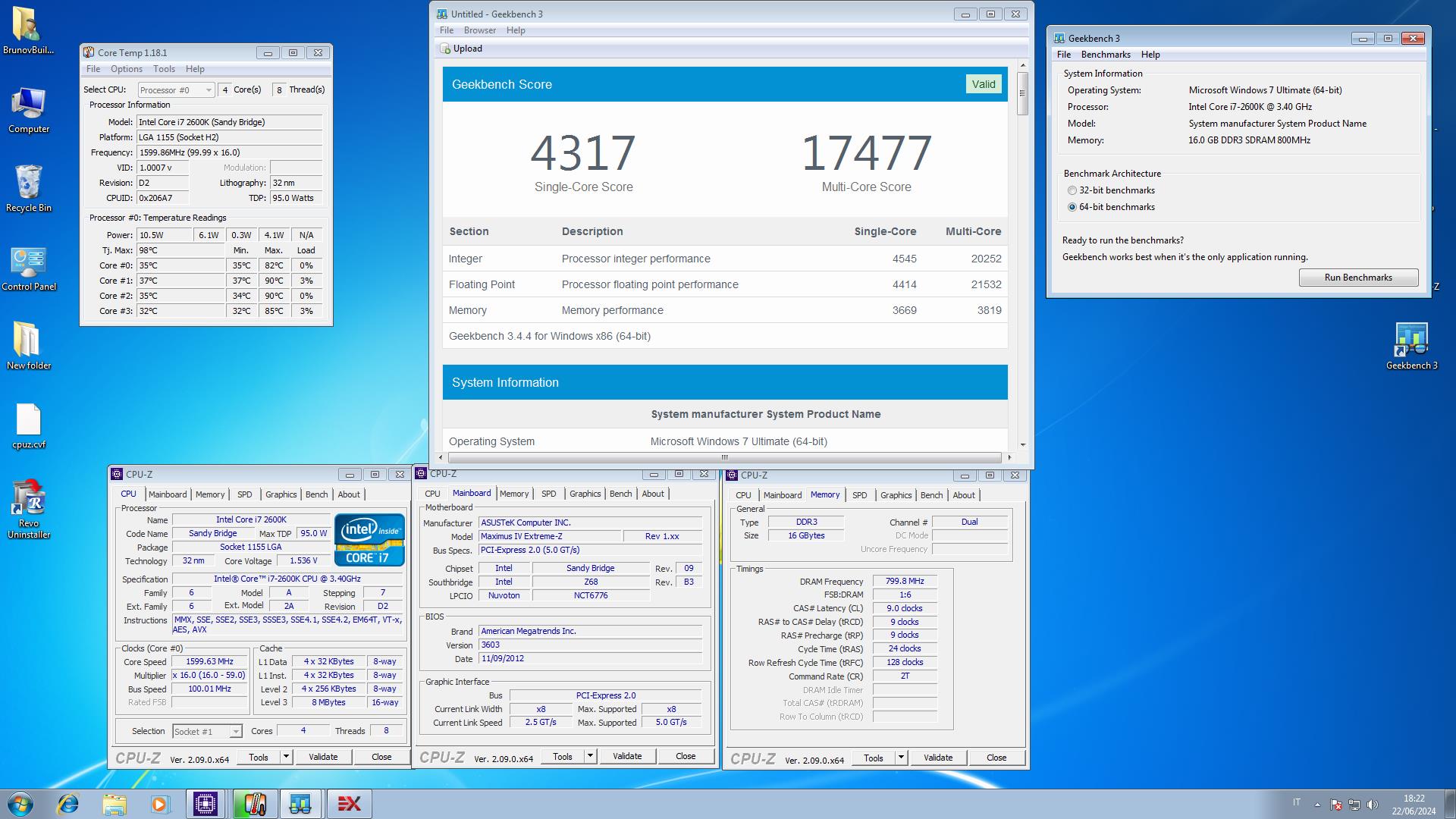The height and width of the screenshot is (819, 1456).
Task: Click Show Desktop button at taskbar end
Action: (1450, 805)
